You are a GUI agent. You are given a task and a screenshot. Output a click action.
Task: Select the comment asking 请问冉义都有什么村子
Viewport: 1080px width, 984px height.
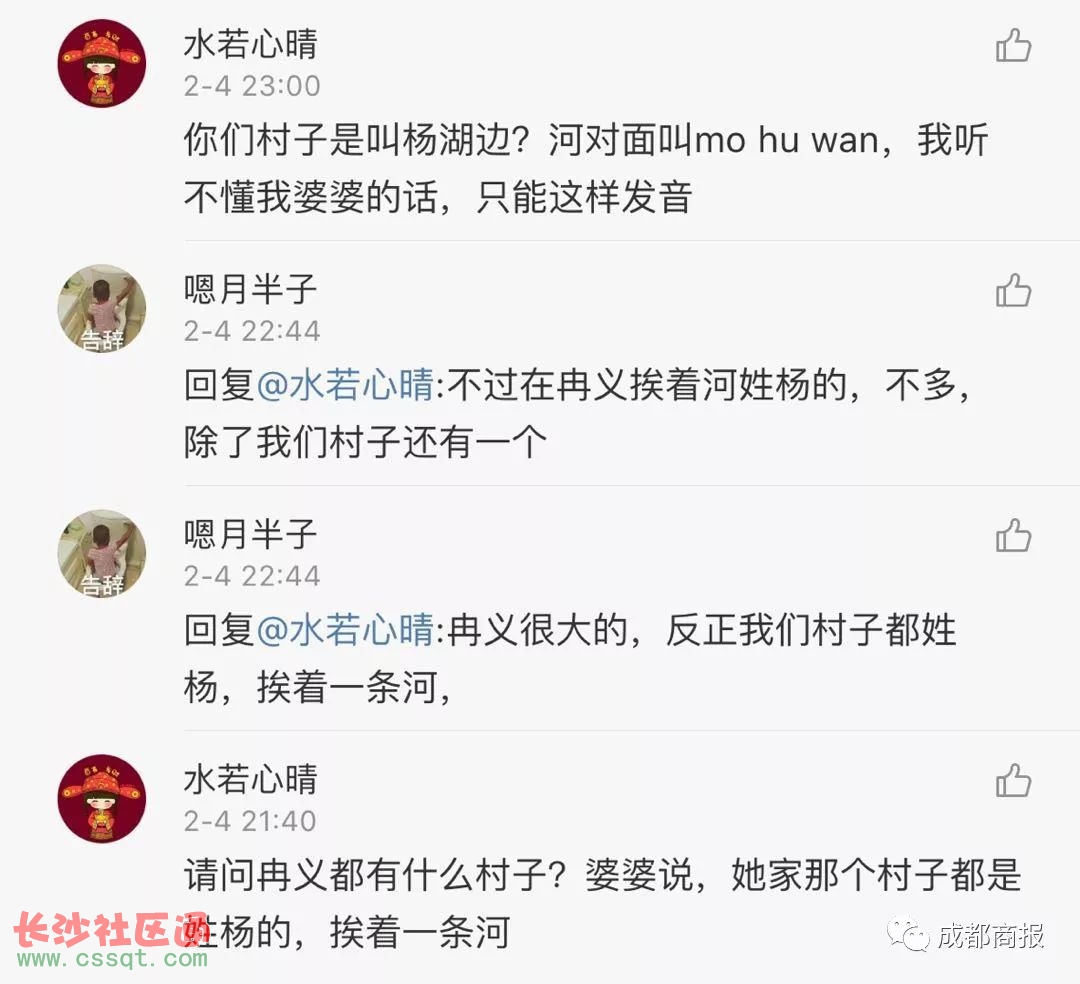click(x=602, y=903)
